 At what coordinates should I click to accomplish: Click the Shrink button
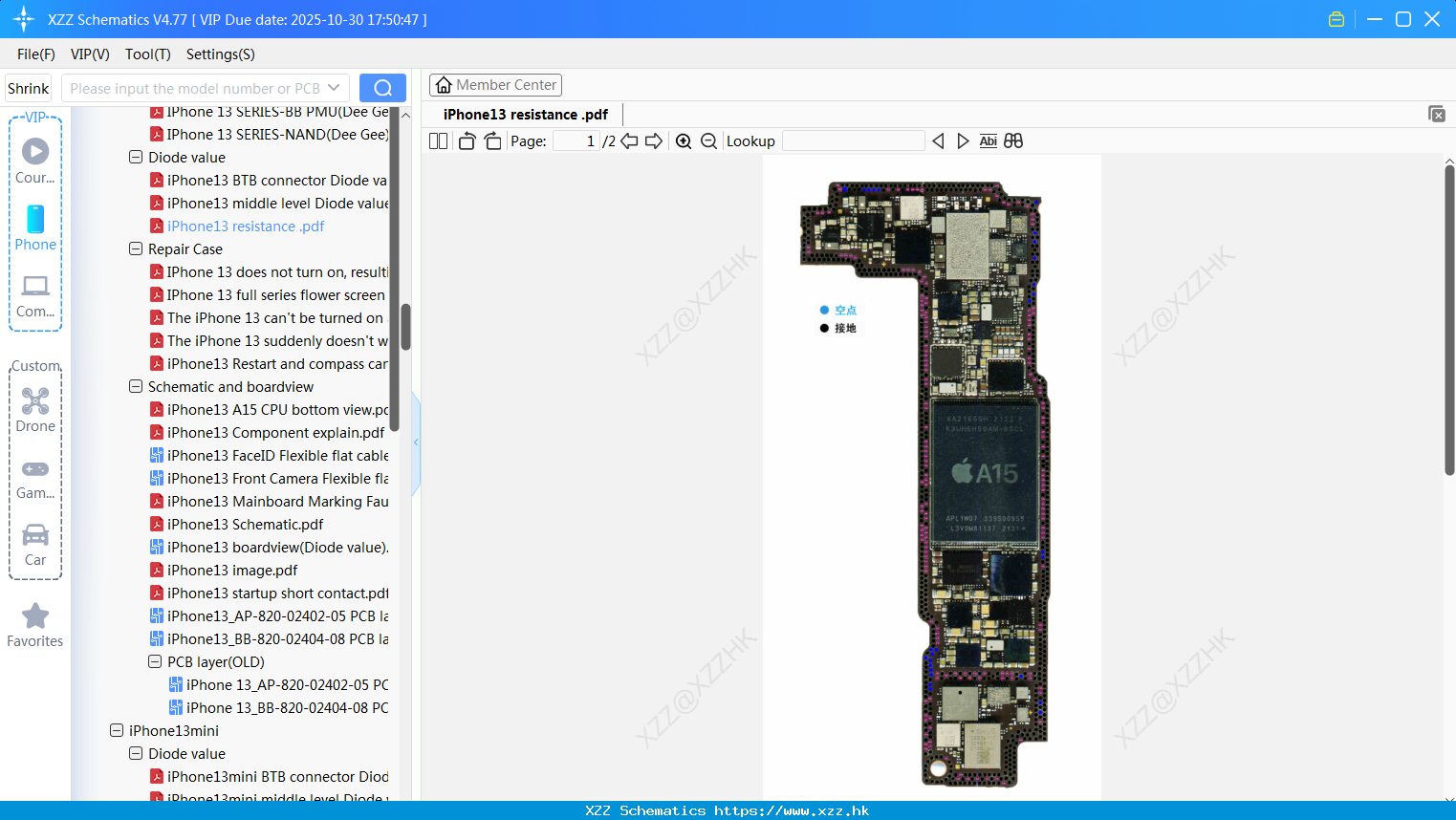coord(29,88)
